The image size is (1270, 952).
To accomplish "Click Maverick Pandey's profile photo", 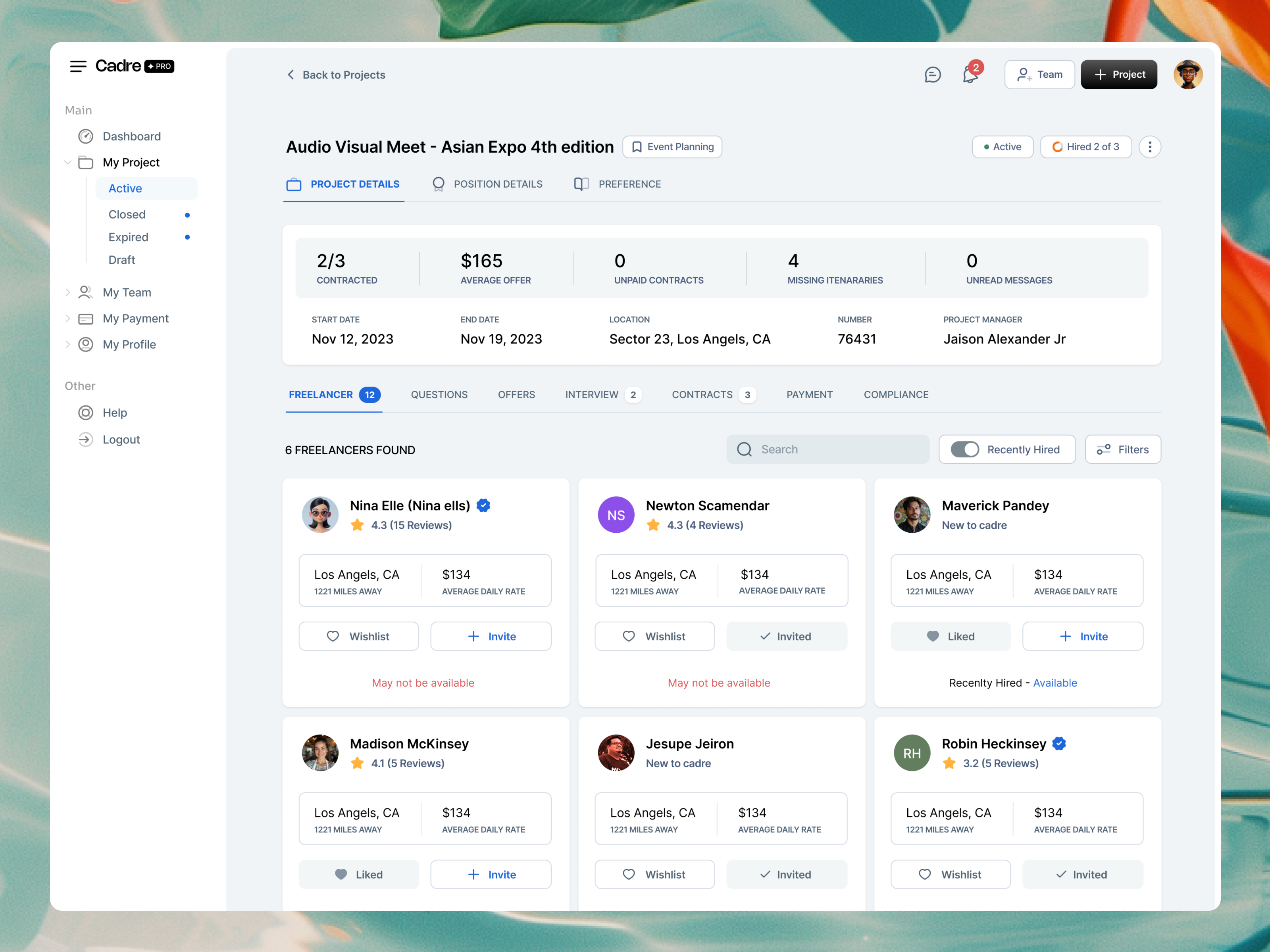I will point(912,515).
